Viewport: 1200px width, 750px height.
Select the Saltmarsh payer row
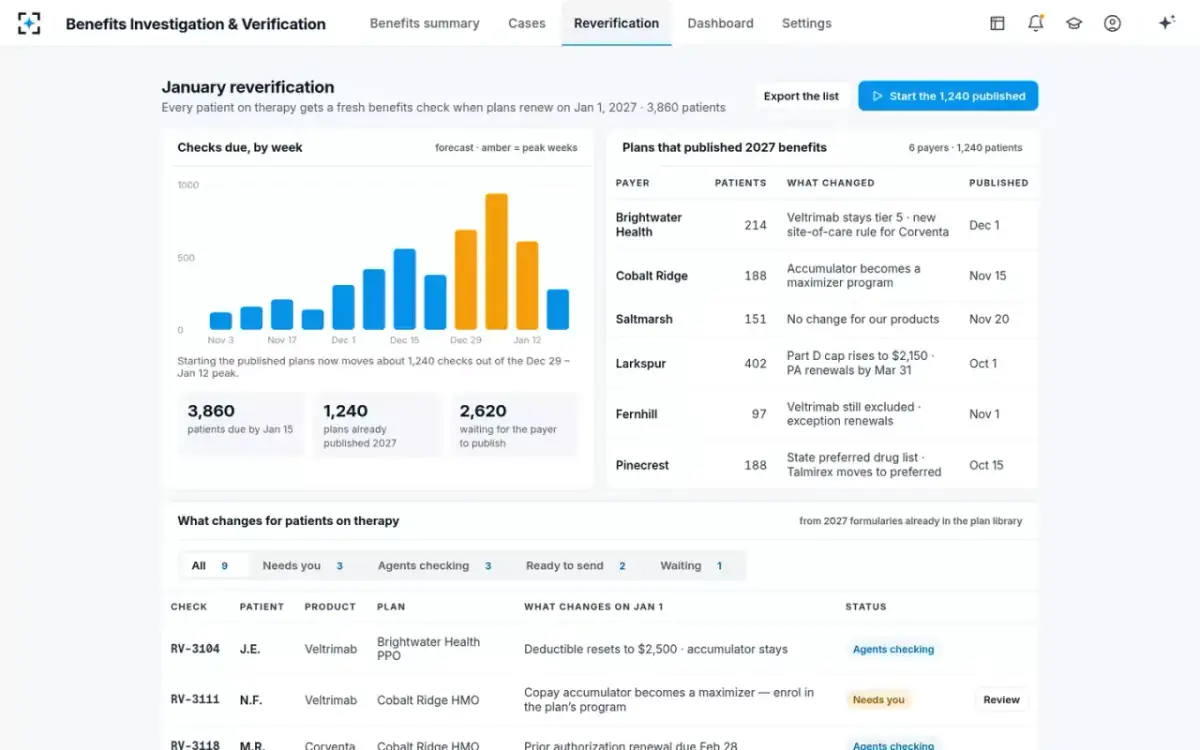pyautogui.click(x=823, y=319)
